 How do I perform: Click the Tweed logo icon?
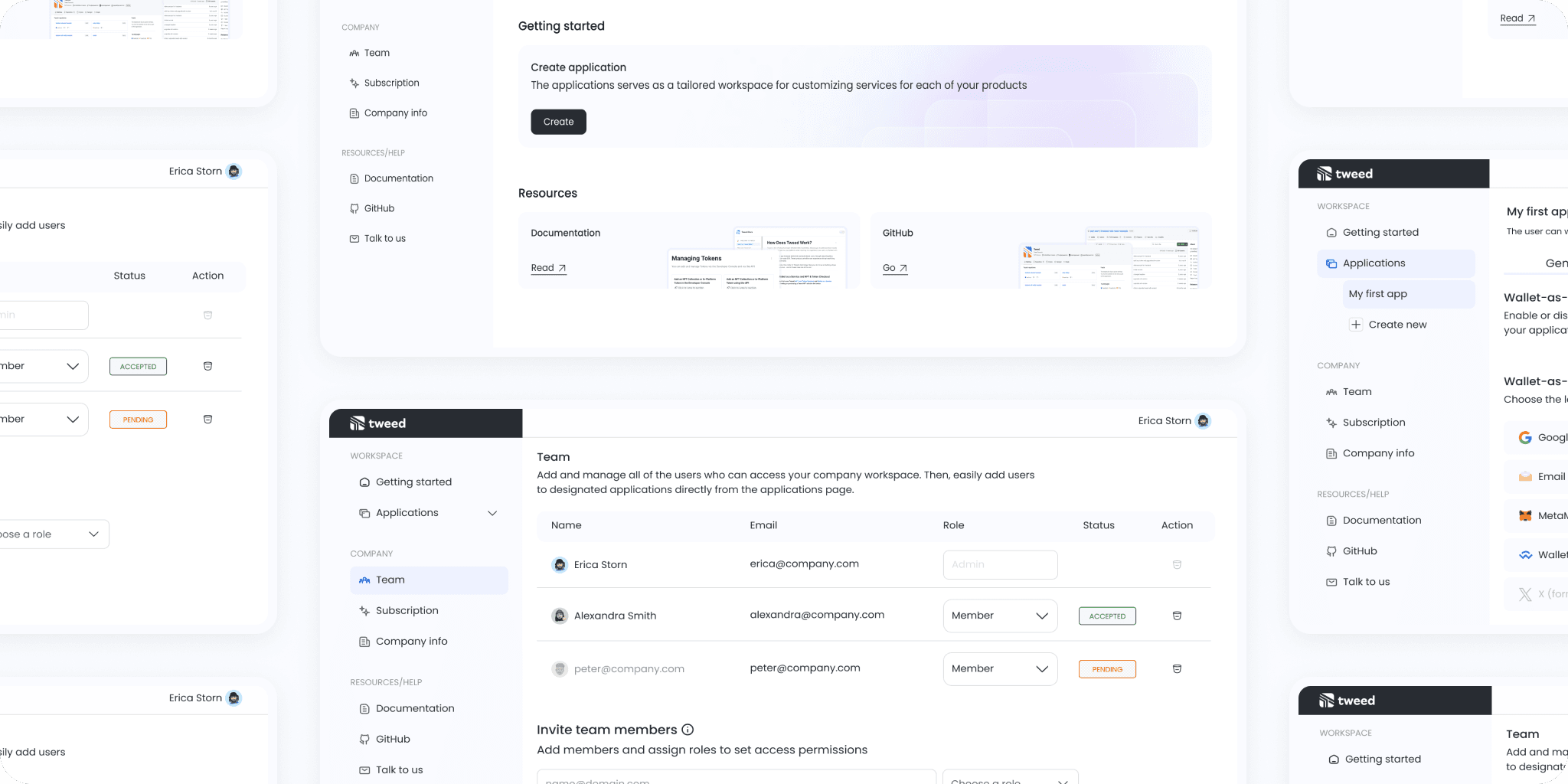click(358, 423)
